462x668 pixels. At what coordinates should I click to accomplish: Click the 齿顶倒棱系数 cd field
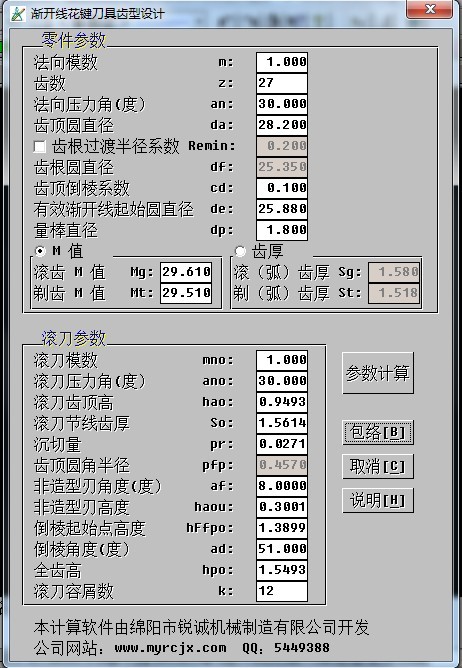[x=282, y=188]
